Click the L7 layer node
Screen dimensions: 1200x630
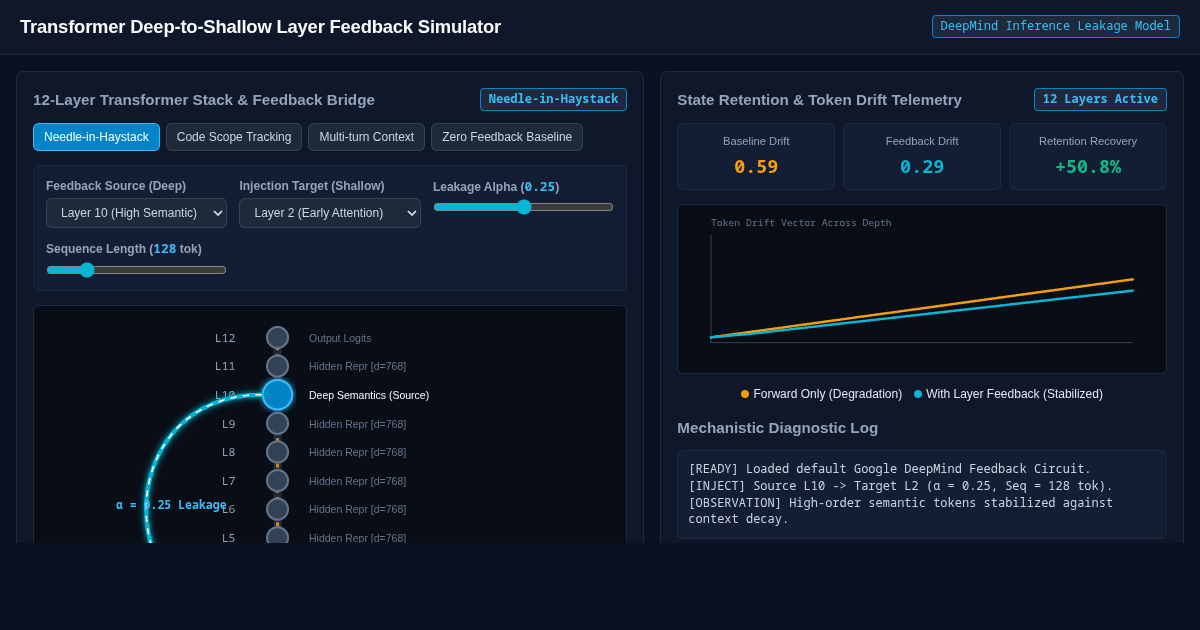click(277, 481)
